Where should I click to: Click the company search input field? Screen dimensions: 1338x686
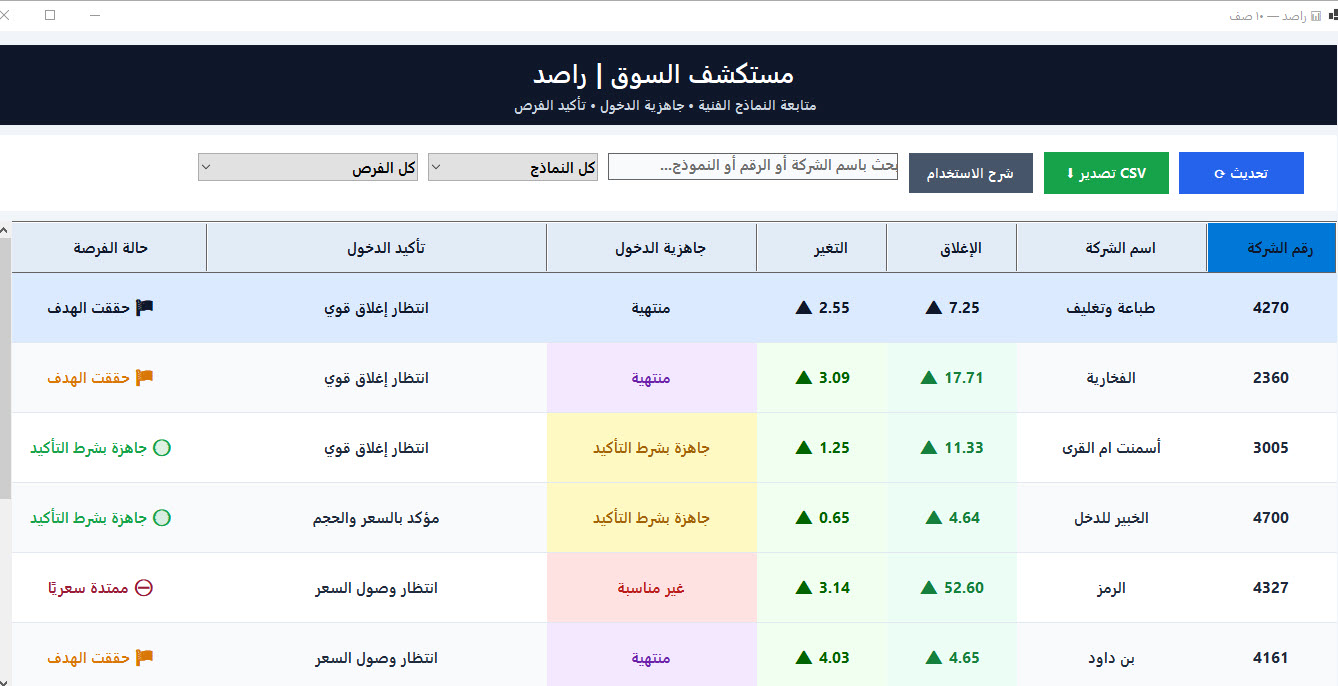coord(753,167)
